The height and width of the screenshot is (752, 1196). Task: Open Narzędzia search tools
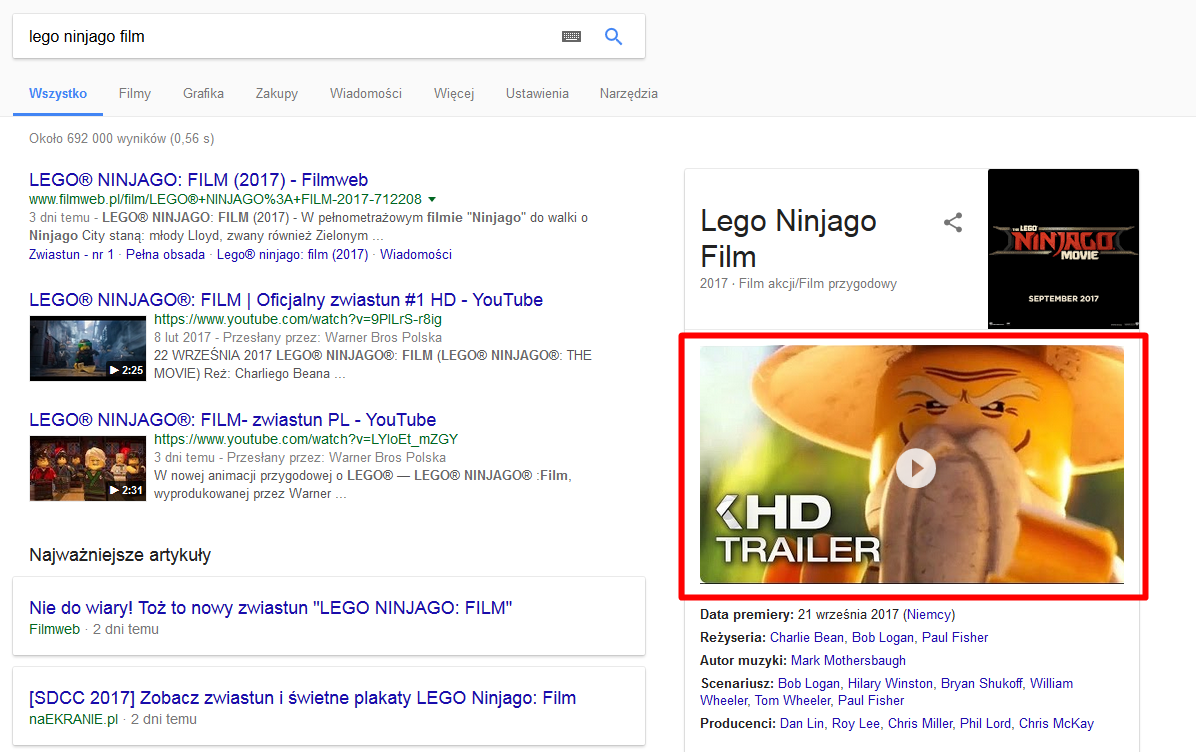tap(629, 93)
